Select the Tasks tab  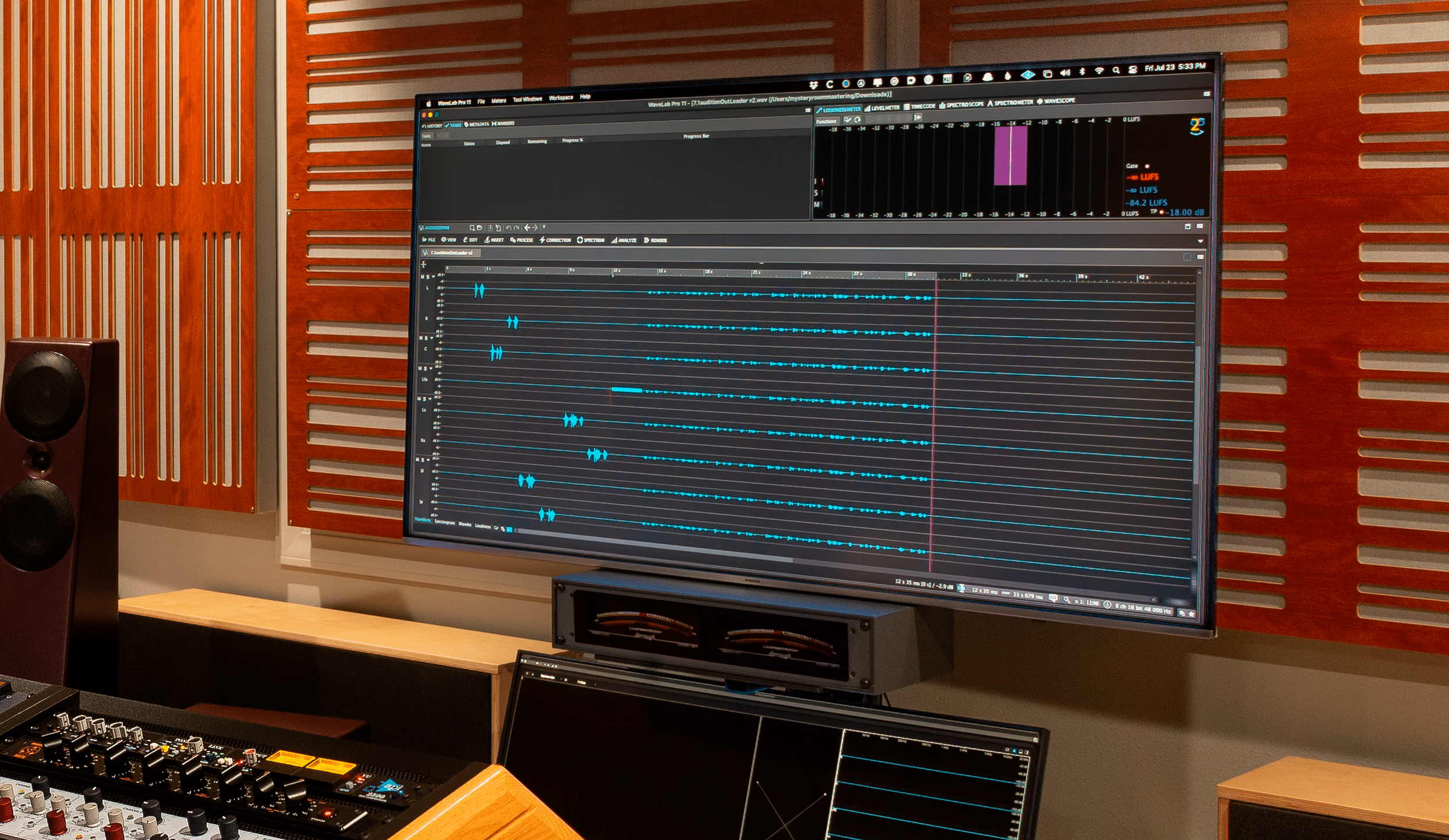[454, 125]
